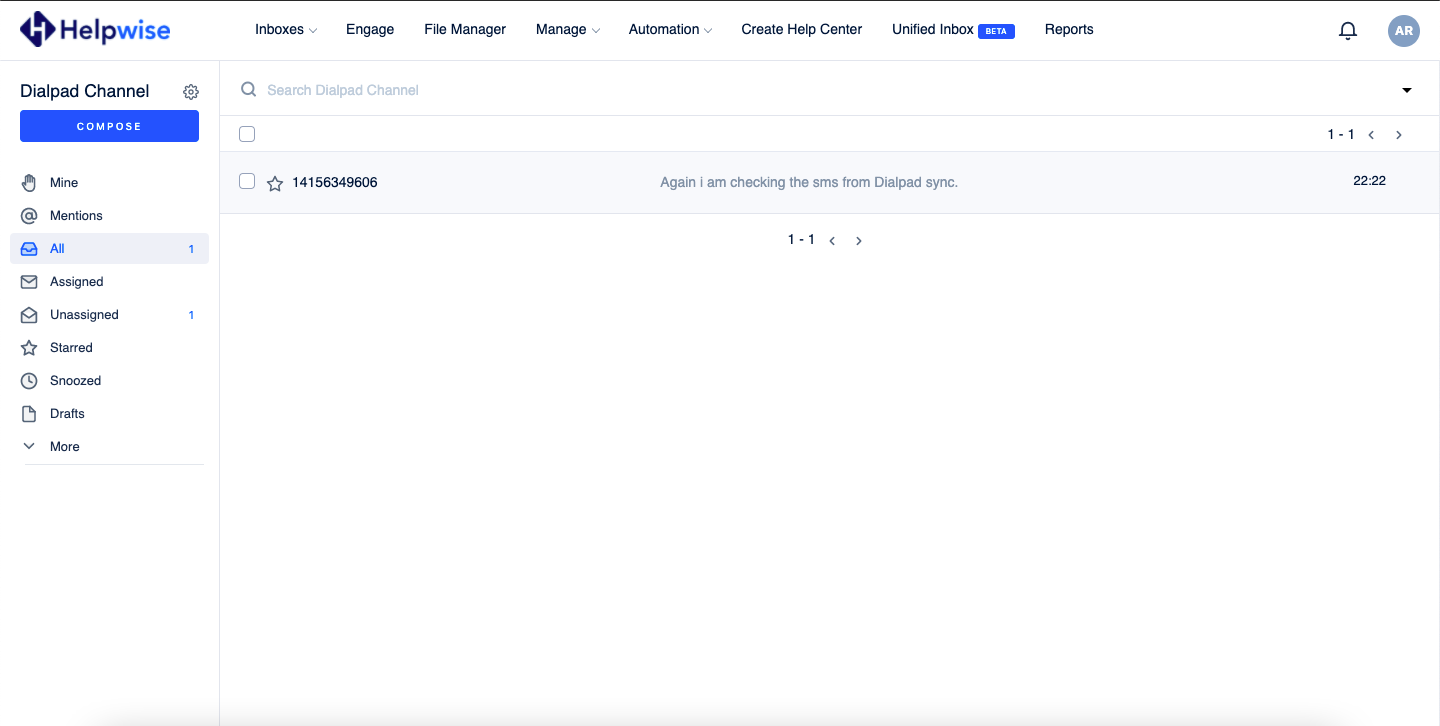Image resolution: width=1440 pixels, height=726 pixels.
Task: Open the Reports page
Action: (x=1069, y=30)
